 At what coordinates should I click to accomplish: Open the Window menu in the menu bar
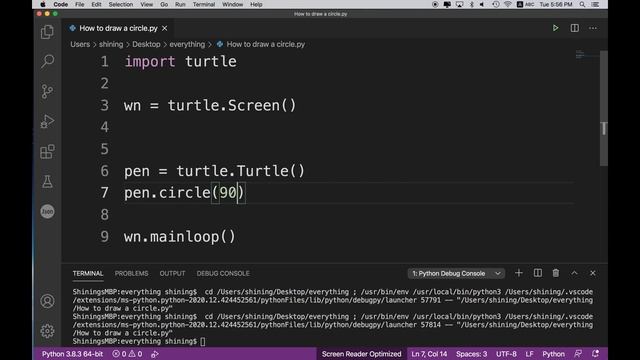[232, 4]
